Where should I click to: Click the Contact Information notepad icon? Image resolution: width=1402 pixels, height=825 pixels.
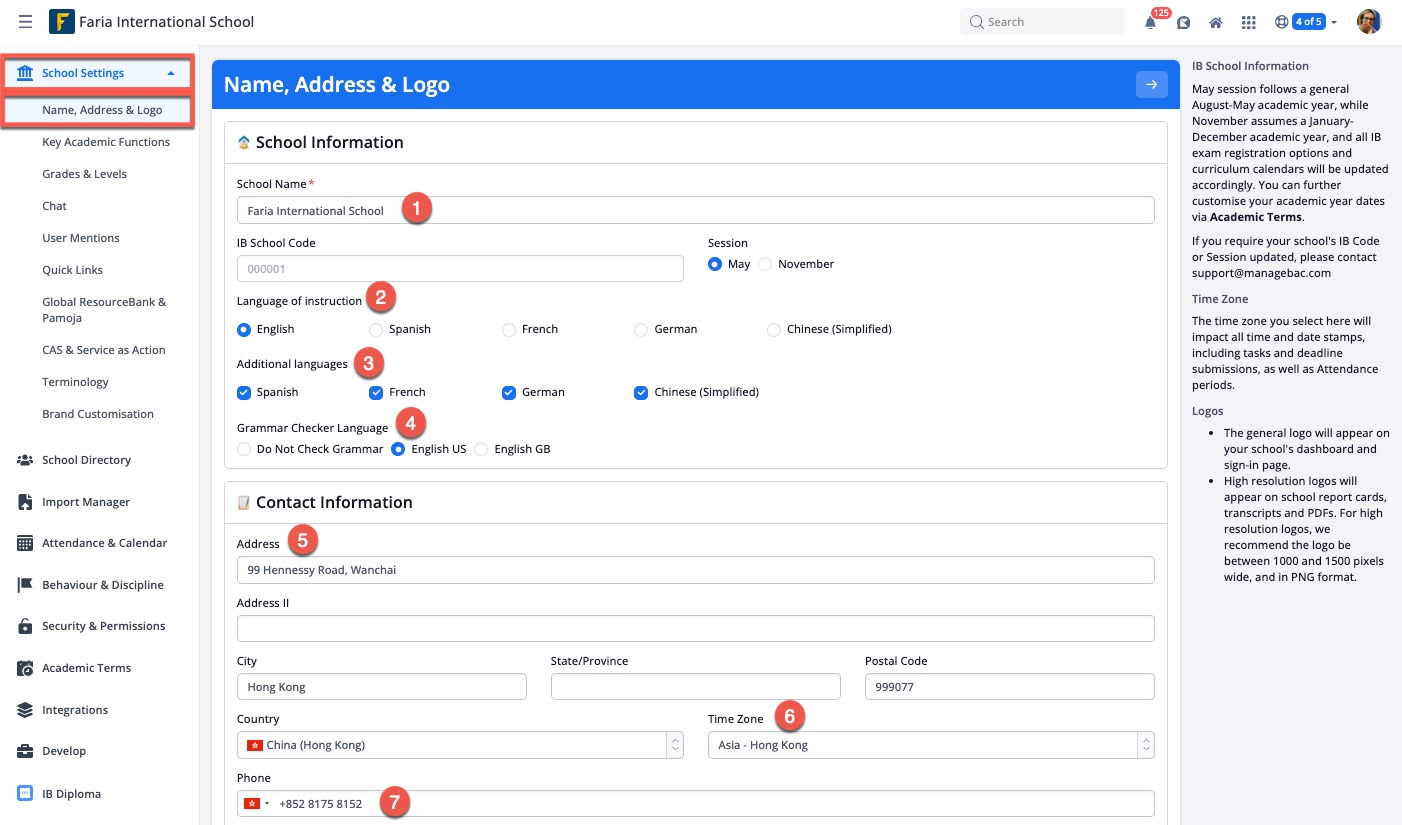(243, 503)
